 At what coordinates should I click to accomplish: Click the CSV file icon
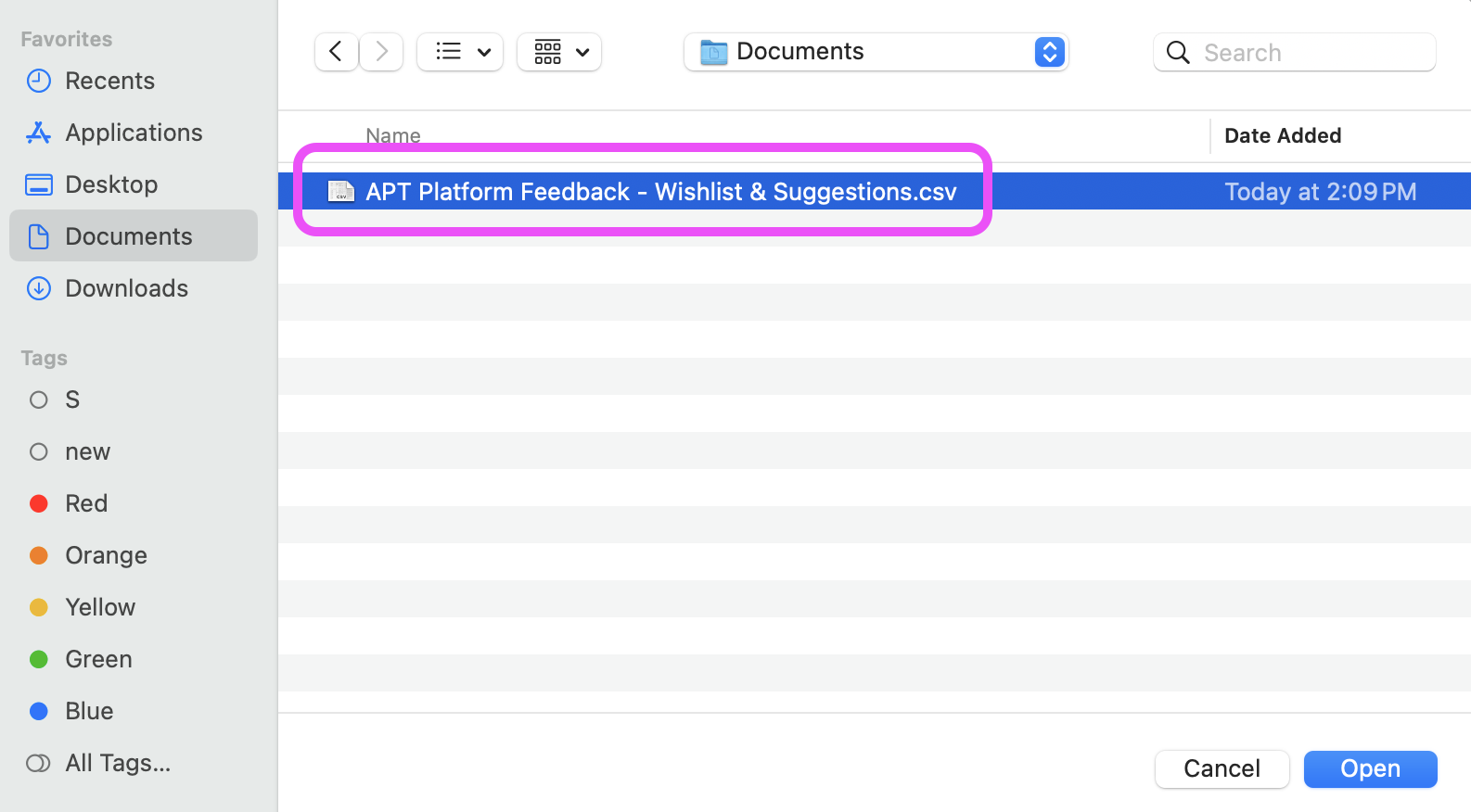(x=341, y=192)
